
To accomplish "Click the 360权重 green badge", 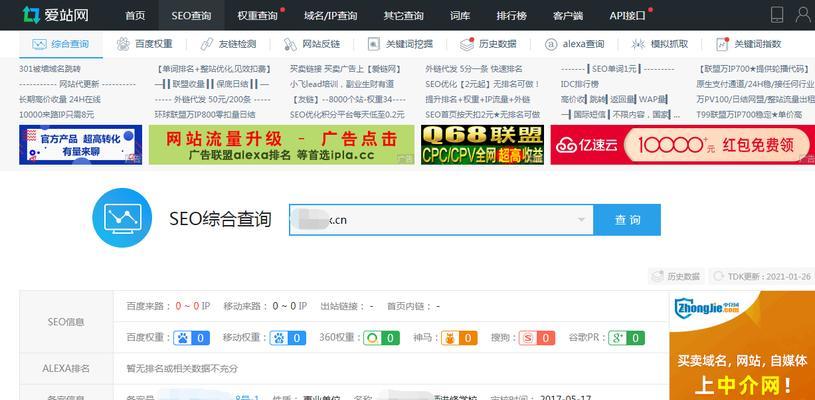I will [381, 338].
